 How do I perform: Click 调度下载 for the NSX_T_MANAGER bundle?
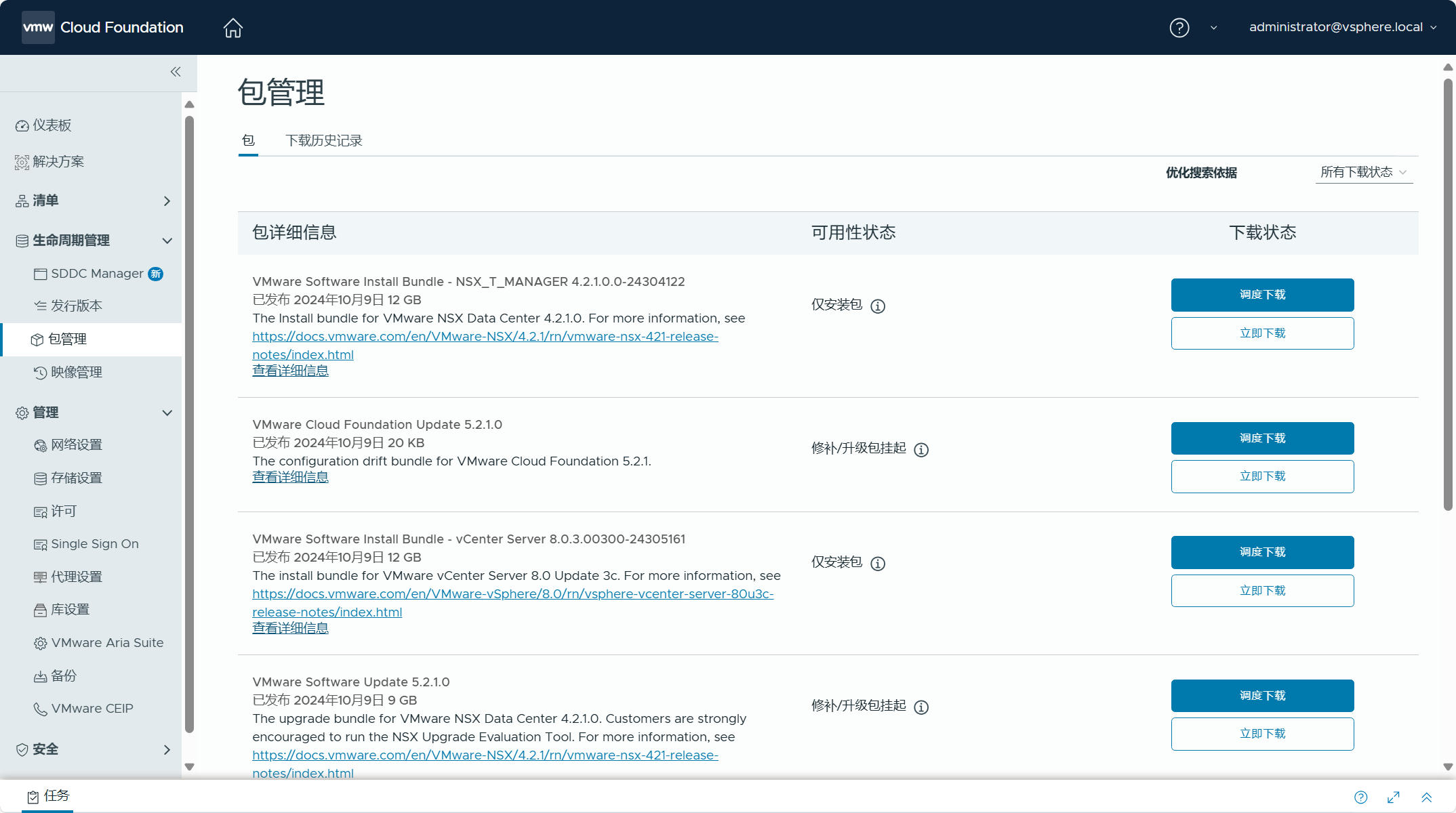click(1262, 295)
